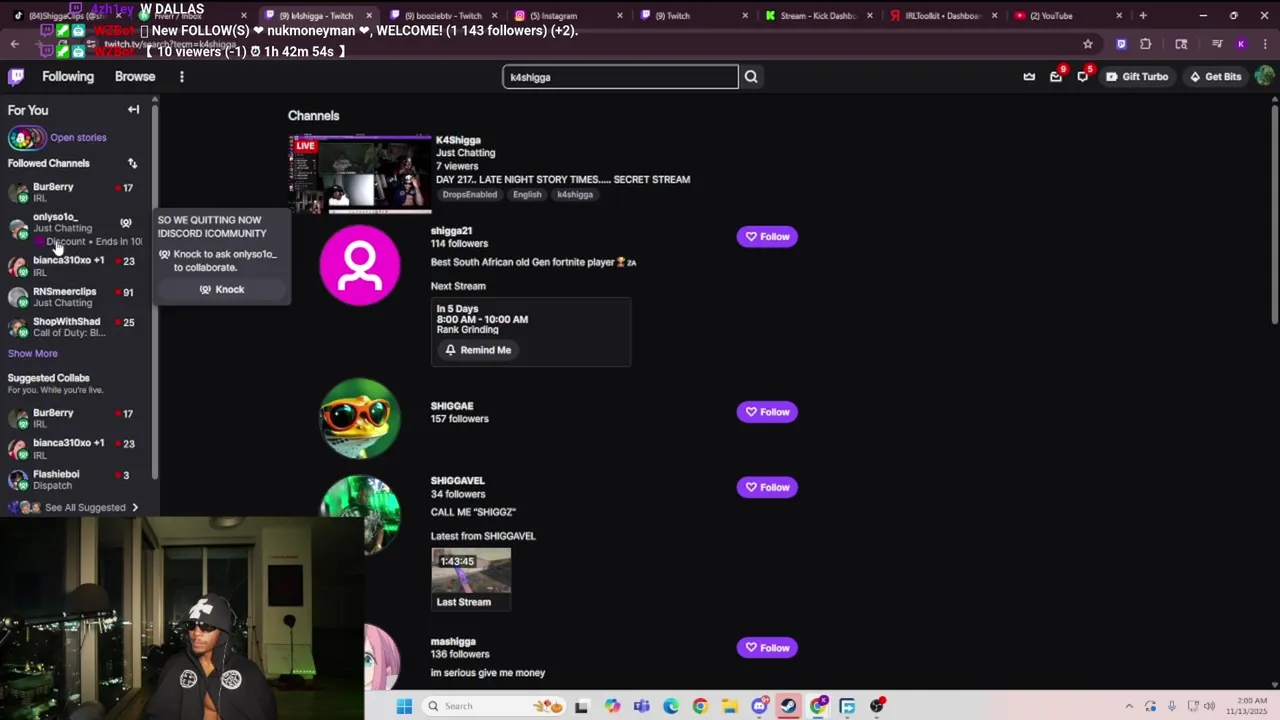Expand Show More followed channels
1280x720 pixels.
(33, 354)
